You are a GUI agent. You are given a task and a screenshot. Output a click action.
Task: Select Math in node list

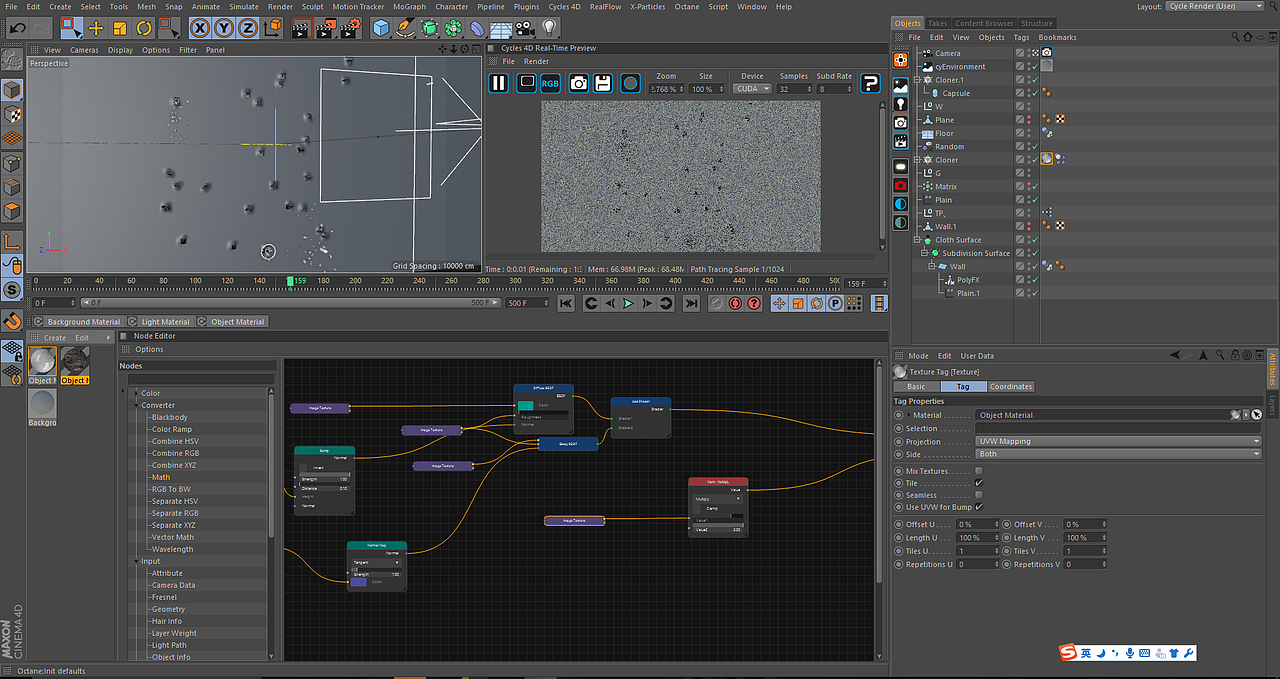pos(161,477)
